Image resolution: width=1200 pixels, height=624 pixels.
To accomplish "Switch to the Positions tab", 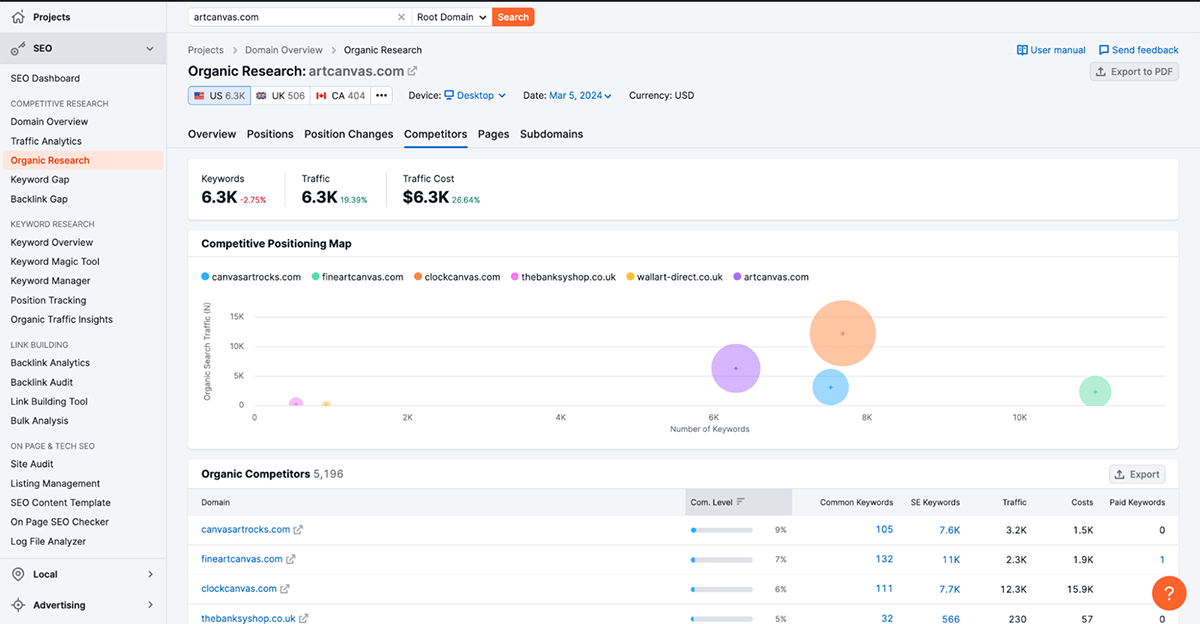I will 269,134.
